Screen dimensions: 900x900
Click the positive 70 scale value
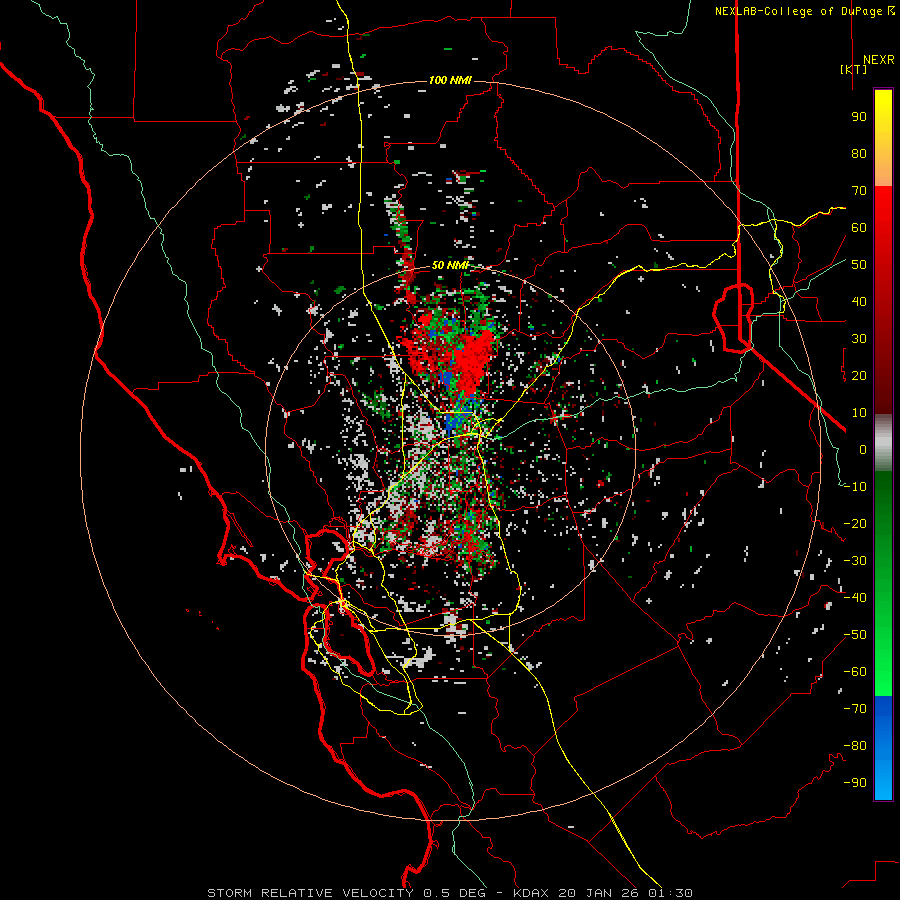[x=859, y=191]
